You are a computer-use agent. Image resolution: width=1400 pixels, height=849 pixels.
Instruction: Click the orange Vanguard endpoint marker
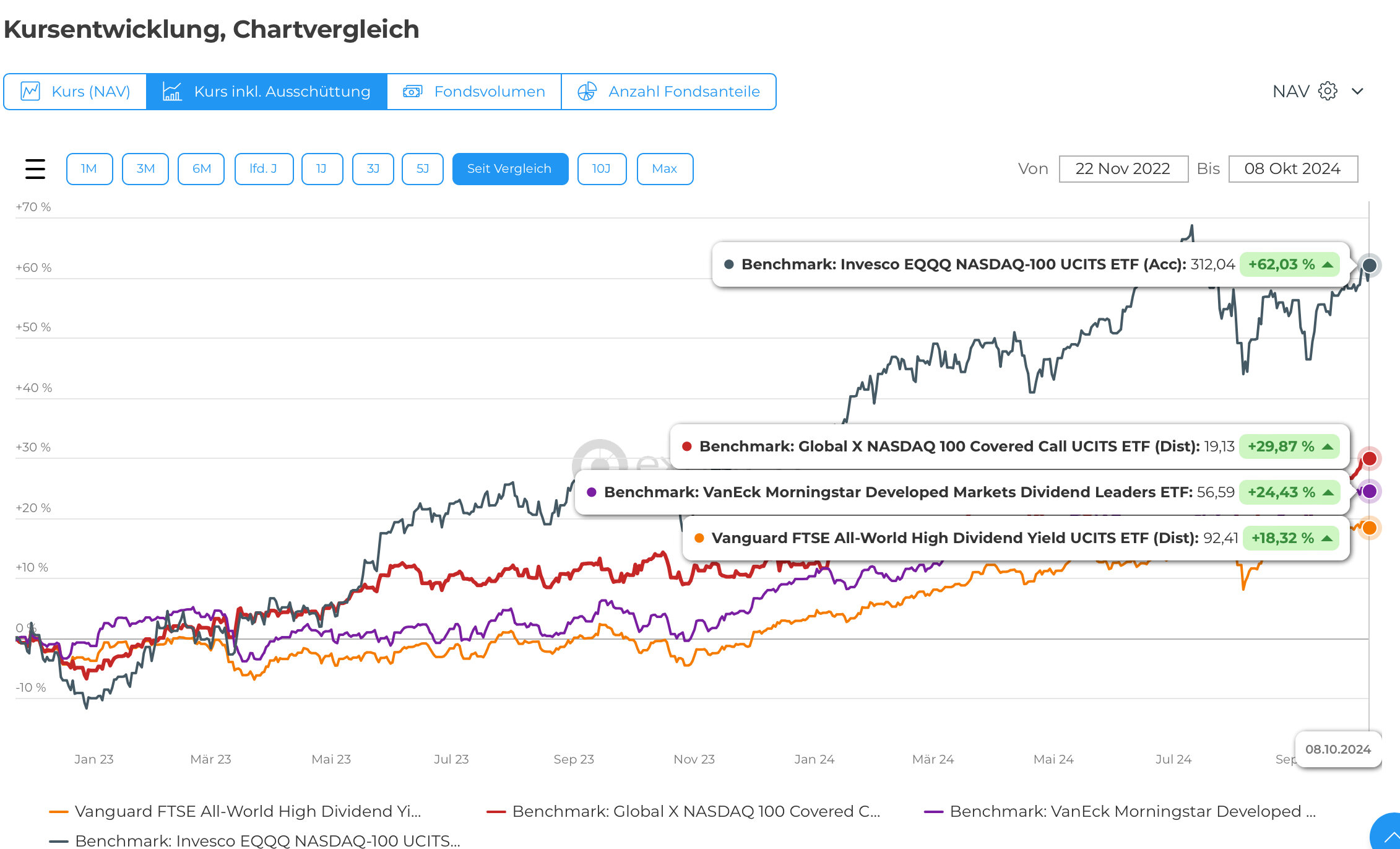(1370, 528)
